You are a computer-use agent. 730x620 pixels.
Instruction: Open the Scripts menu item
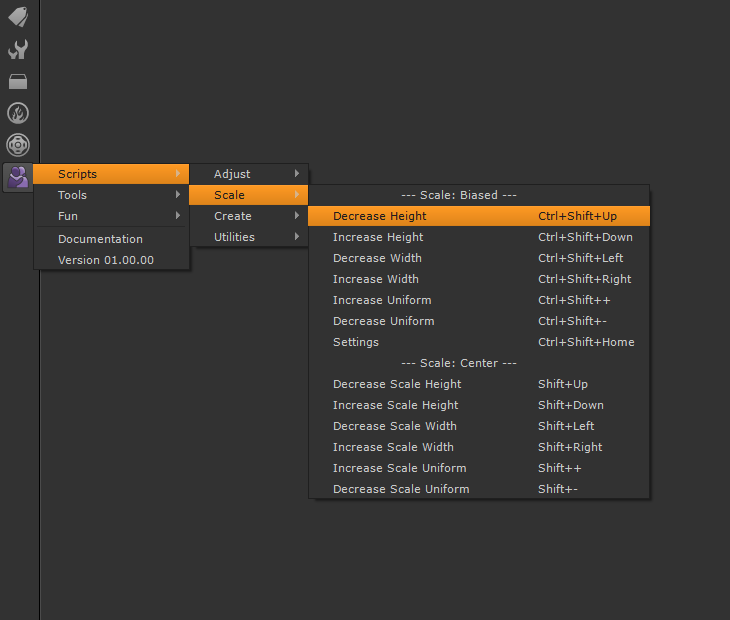(x=111, y=174)
